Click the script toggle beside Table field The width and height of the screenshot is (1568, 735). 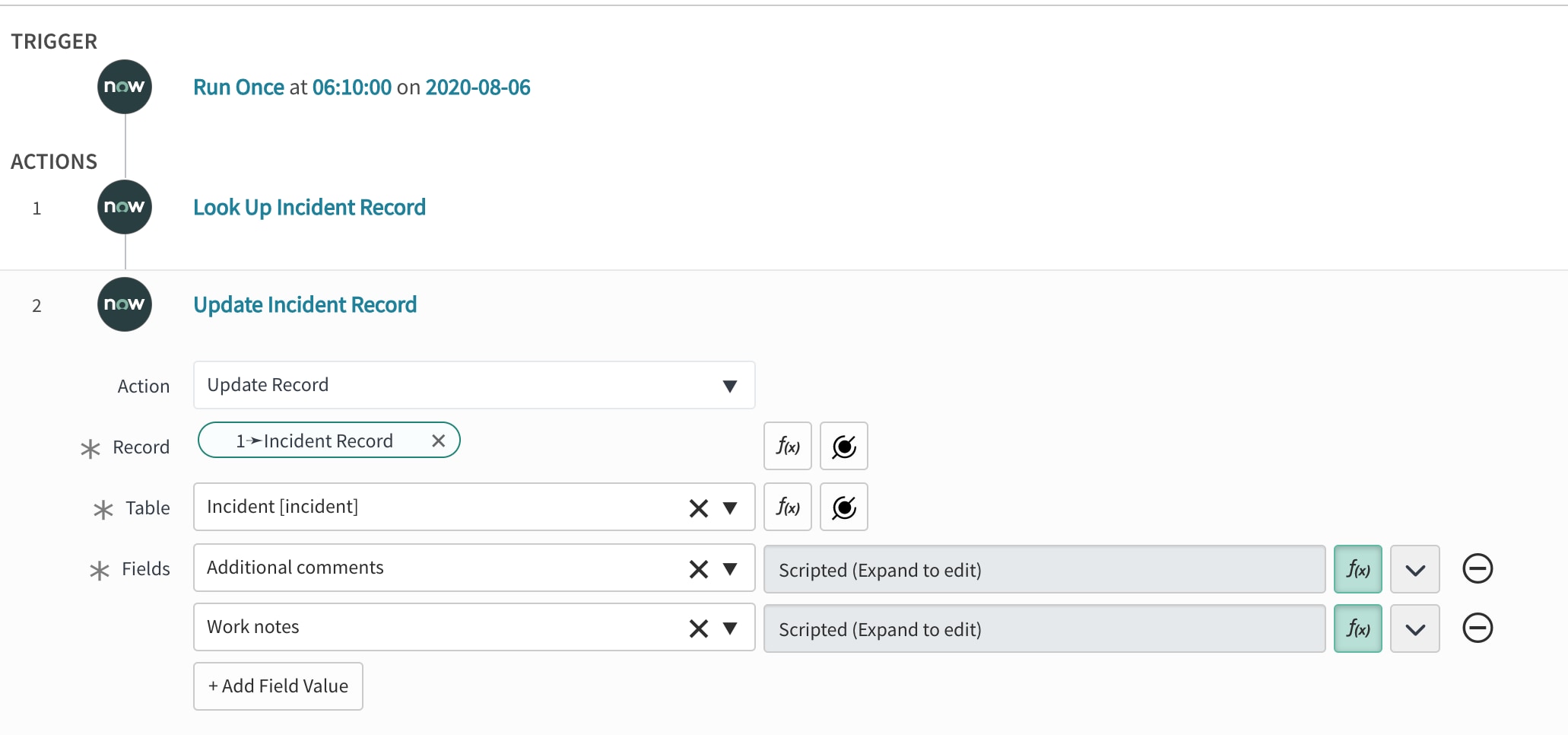click(787, 508)
